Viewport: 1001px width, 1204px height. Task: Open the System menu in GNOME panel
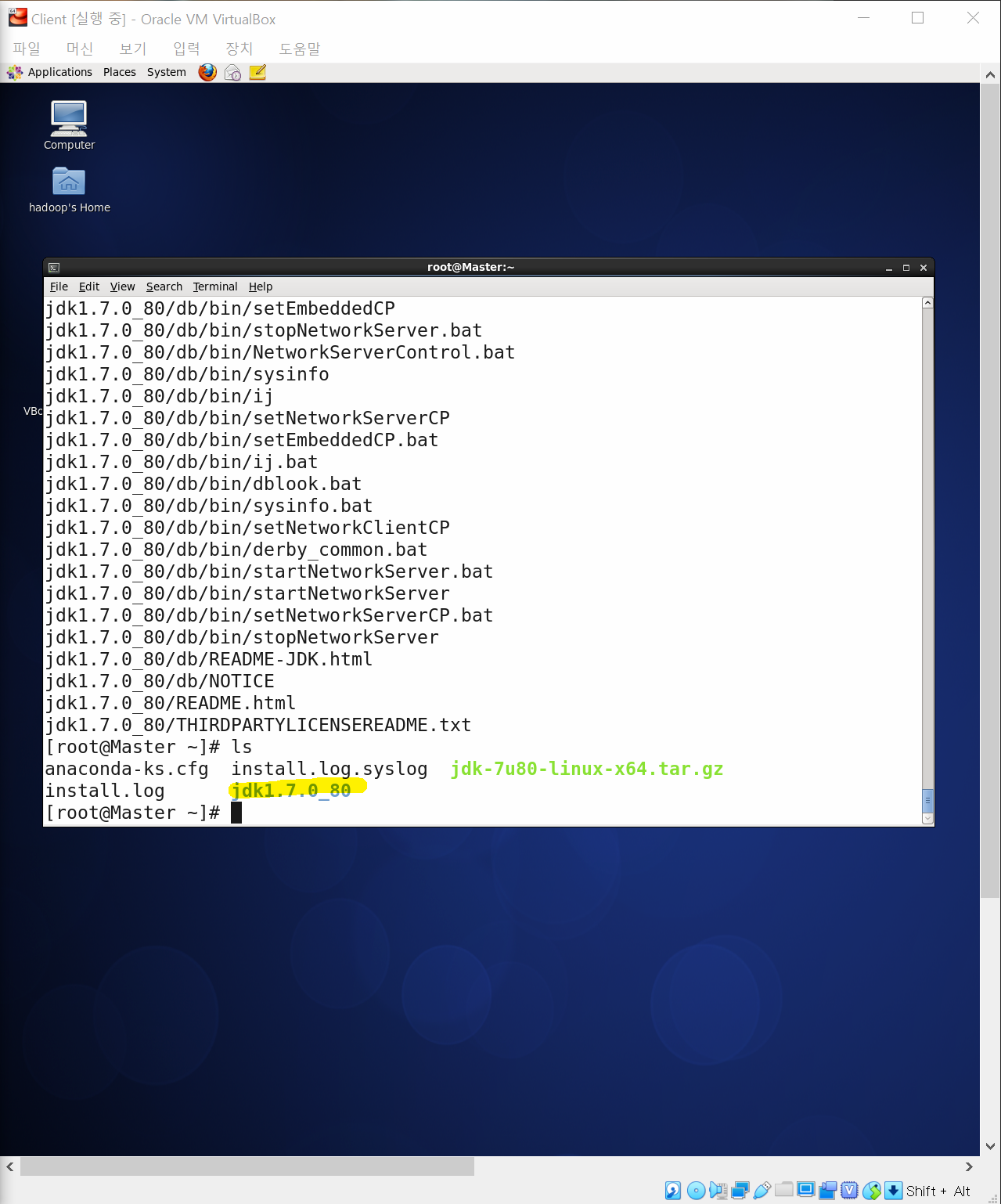pos(166,72)
